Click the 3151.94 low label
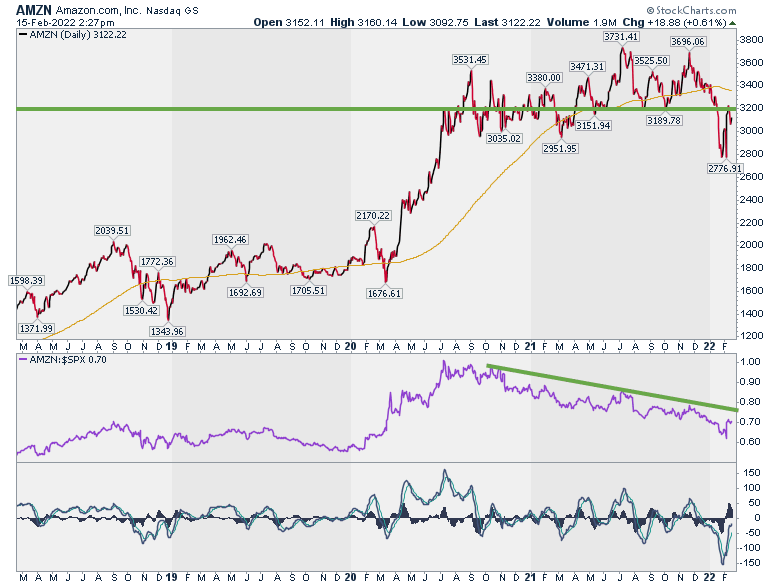780x586 pixels. point(593,125)
